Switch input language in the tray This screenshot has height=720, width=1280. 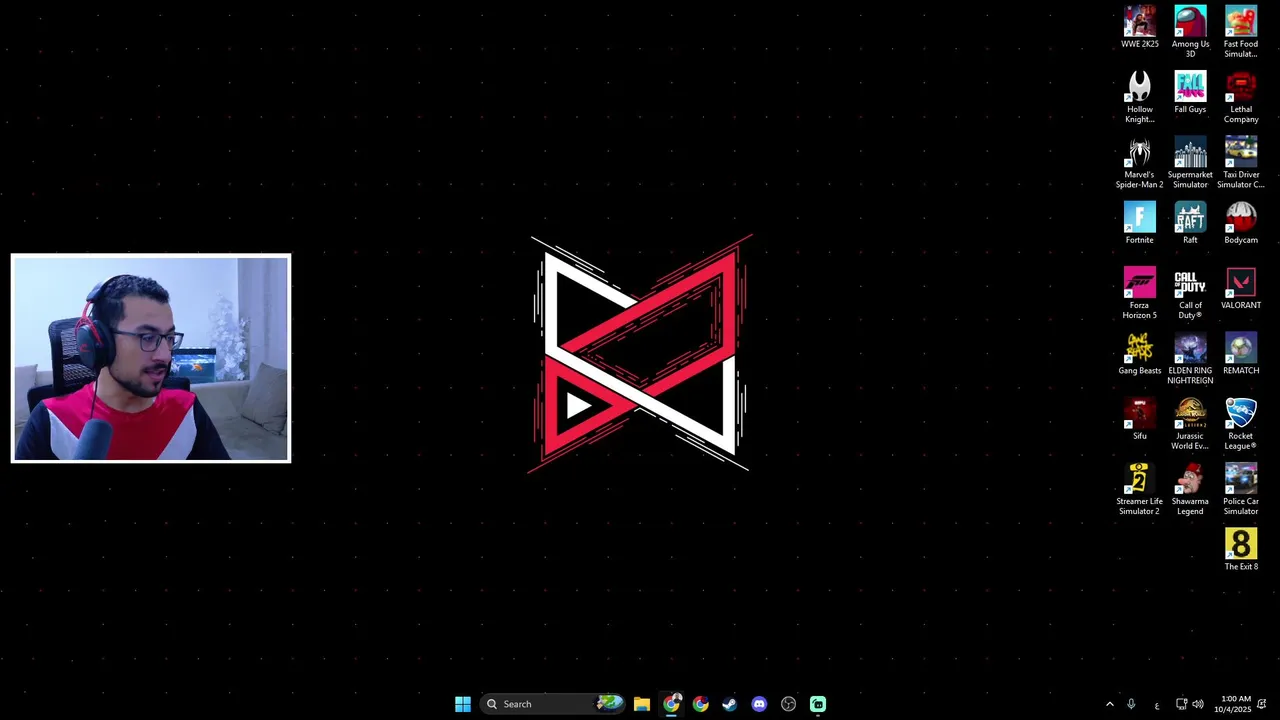pos(1157,705)
